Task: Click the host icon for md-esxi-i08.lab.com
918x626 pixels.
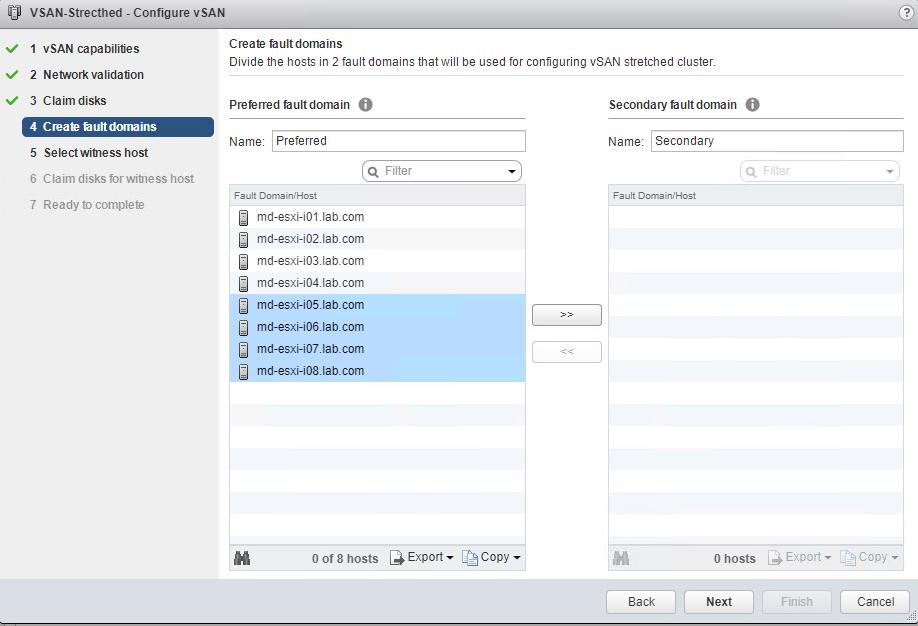Action: point(244,372)
